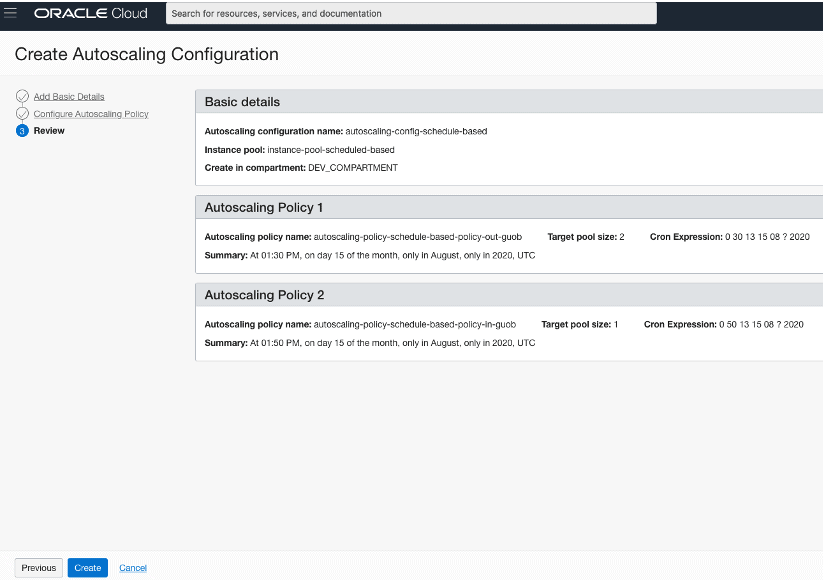
Task: Click the autoscaling-config-schedule-based configuration name
Action: click(416, 131)
